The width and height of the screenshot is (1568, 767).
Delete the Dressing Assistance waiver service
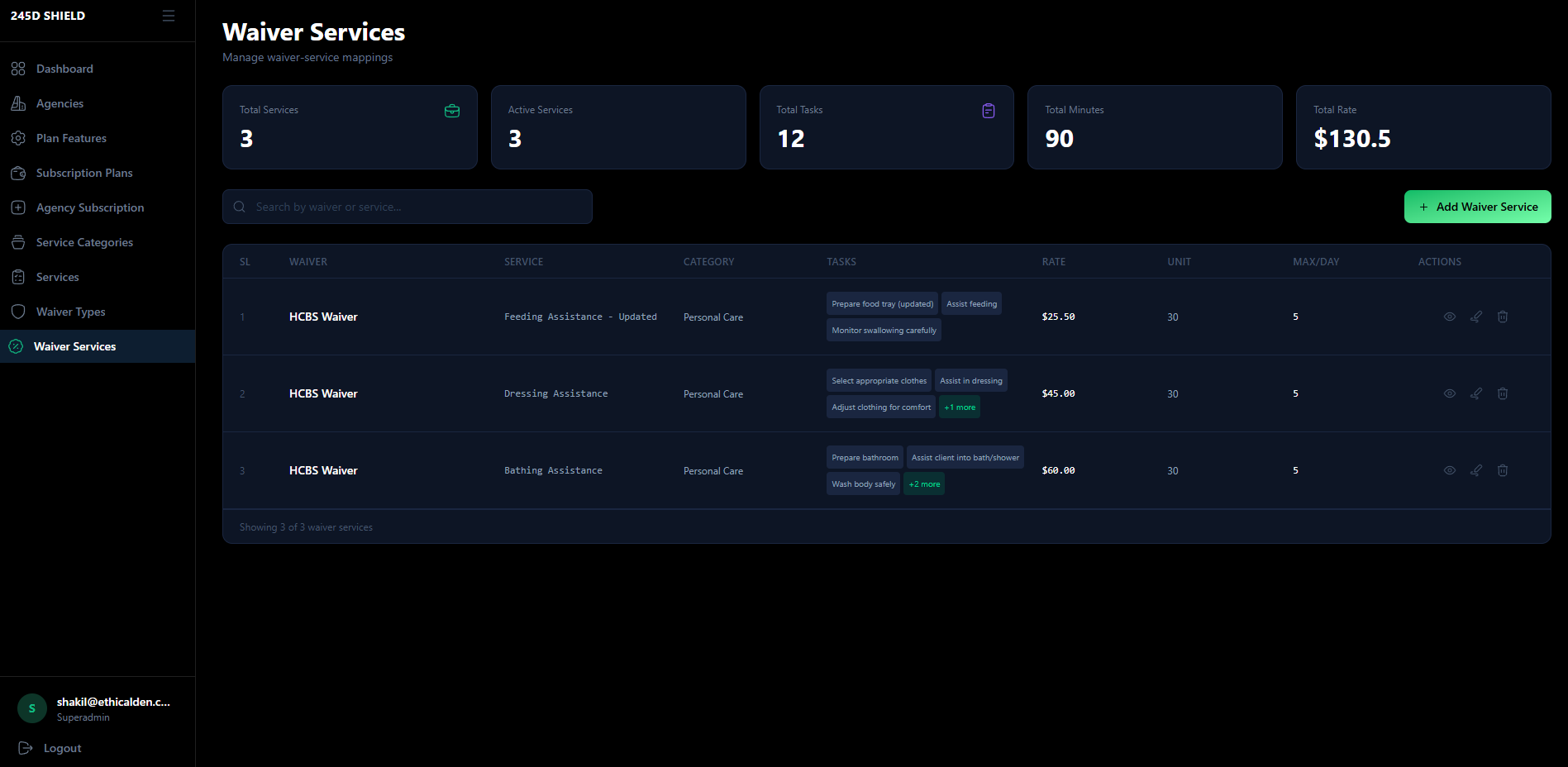tap(1503, 393)
